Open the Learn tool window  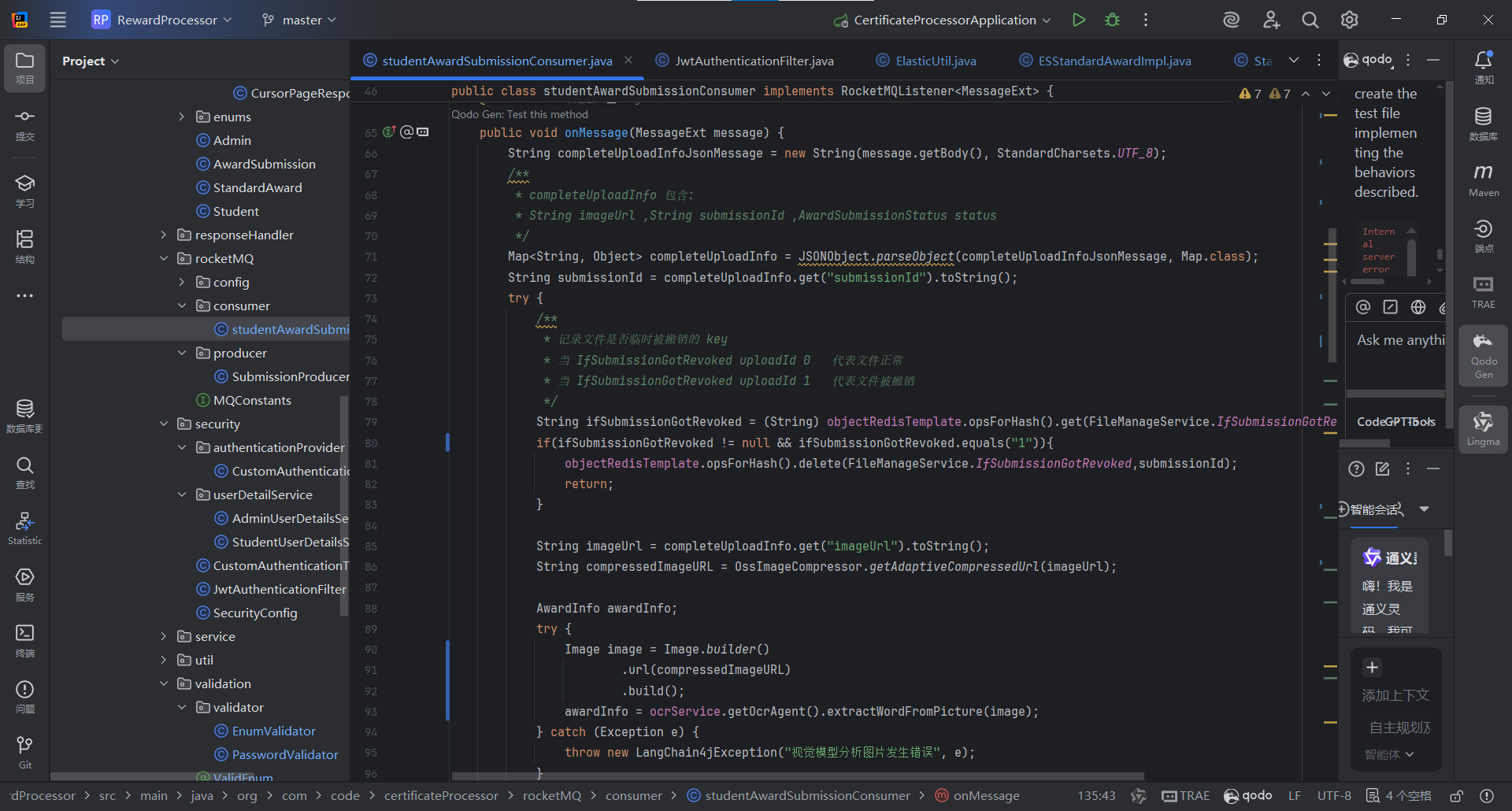(x=25, y=191)
